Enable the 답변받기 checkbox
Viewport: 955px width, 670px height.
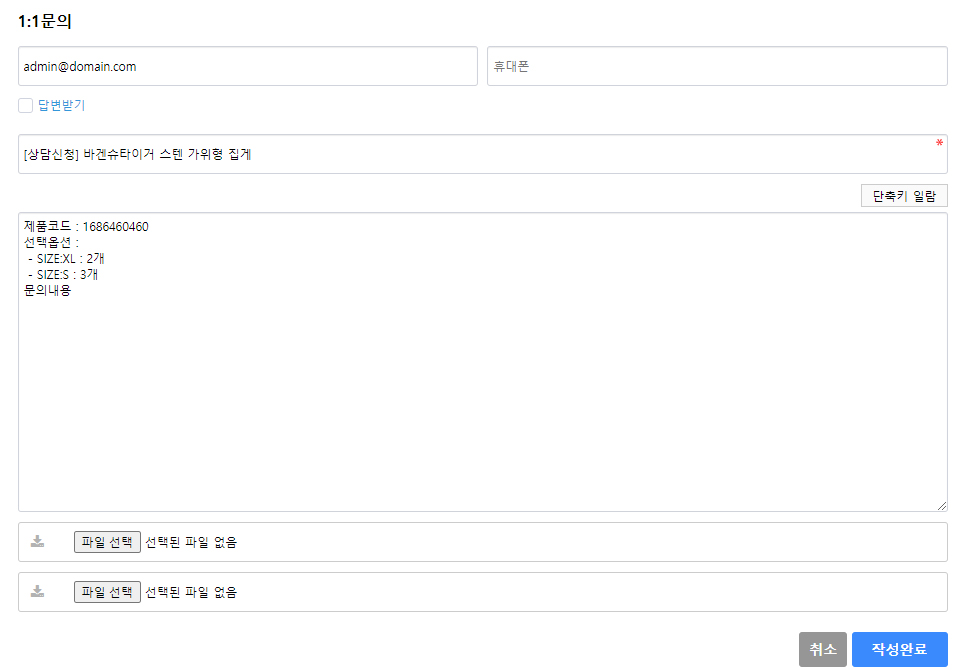tap(26, 105)
